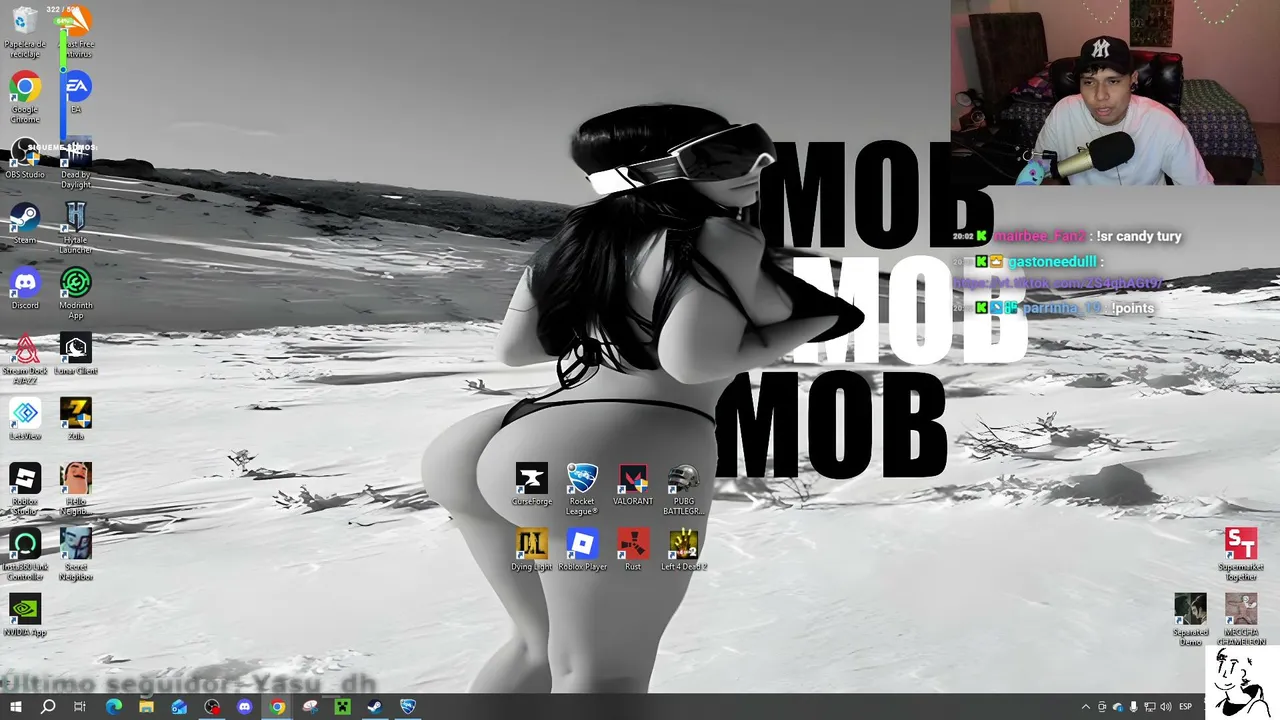Select the PUBG BATTLEGROUNDS shortcut

684,489
